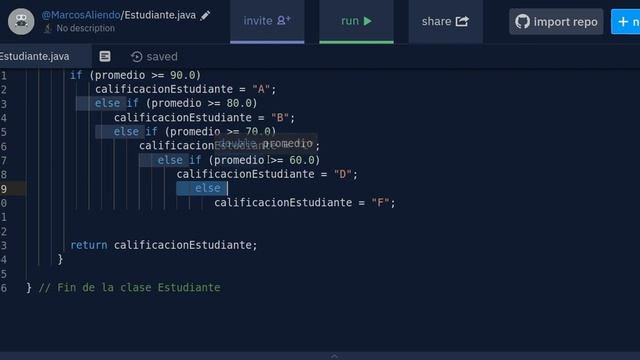Viewport: 640px width, 360px height.
Task: Click 'else if (promedio >= 80.0)' line
Action: [176, 103]
